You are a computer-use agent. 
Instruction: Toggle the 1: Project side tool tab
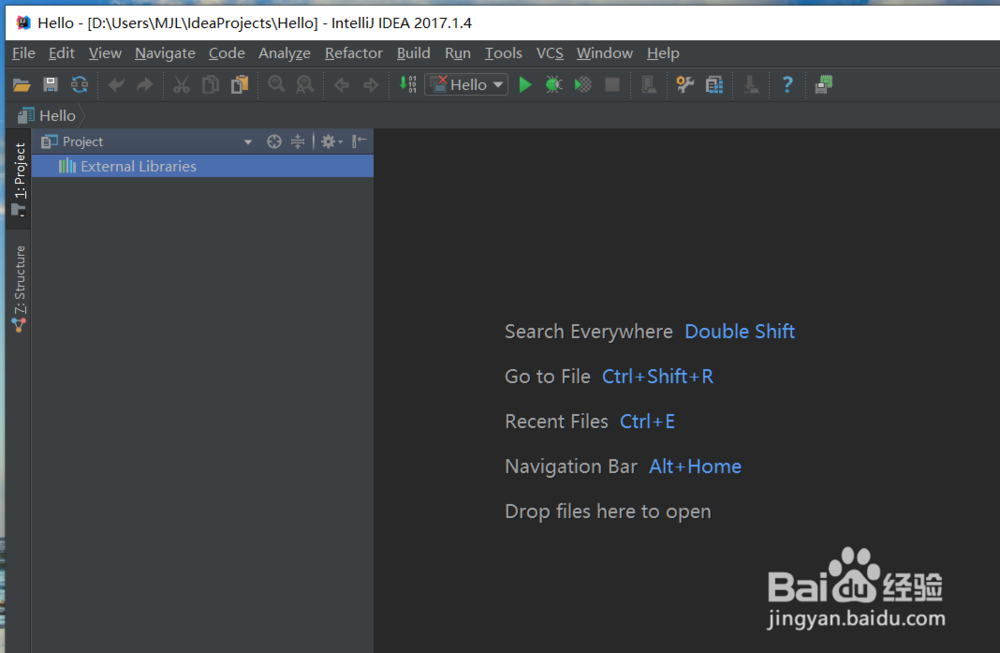click(20, 179)
